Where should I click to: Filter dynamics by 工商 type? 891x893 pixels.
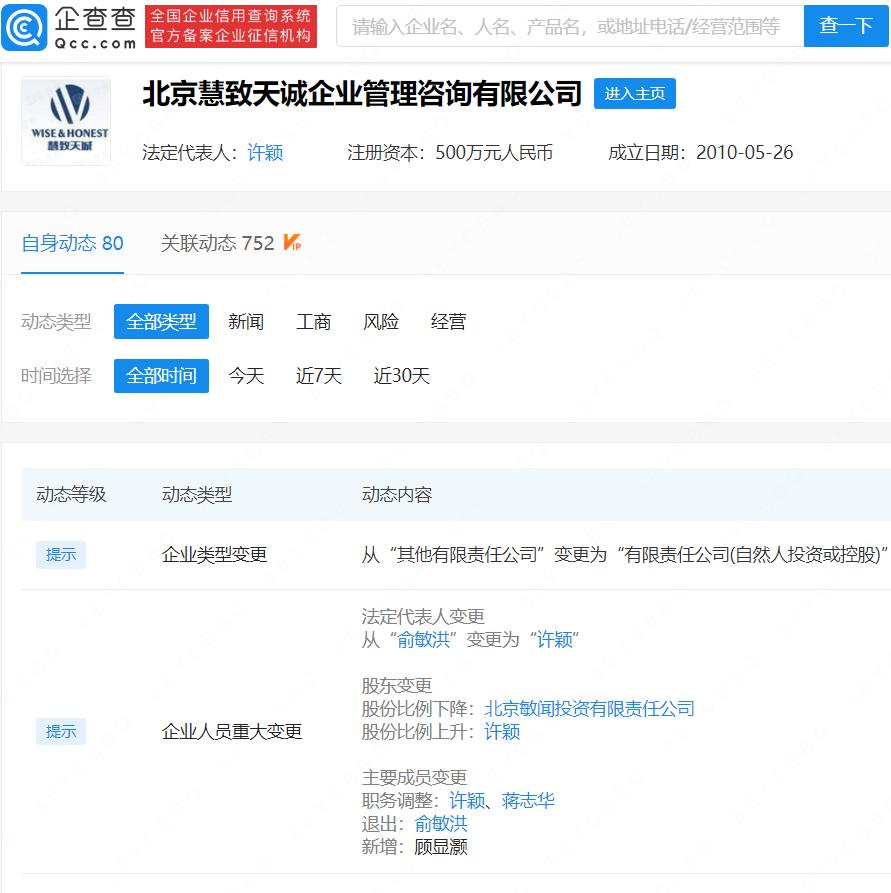coord(313,322)
